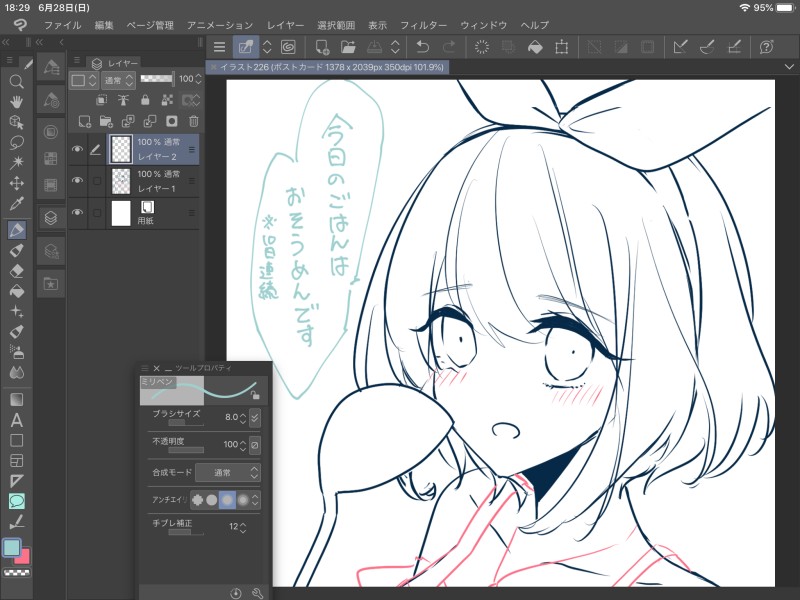The image size is (800, 600).
Task: Click the Transform scale/rotate icon
Action: tap(561, 47)
